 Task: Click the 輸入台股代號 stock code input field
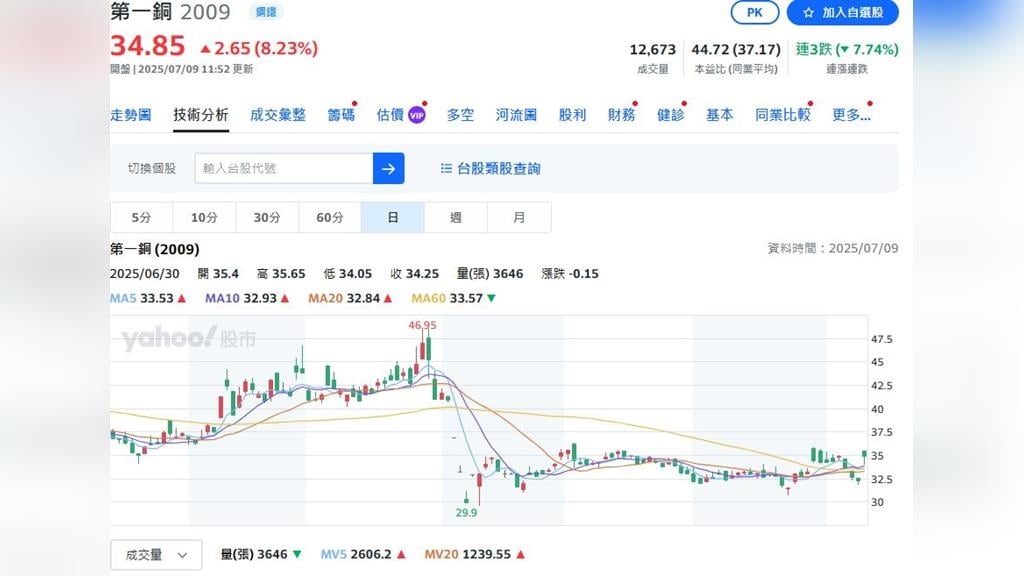284,168
